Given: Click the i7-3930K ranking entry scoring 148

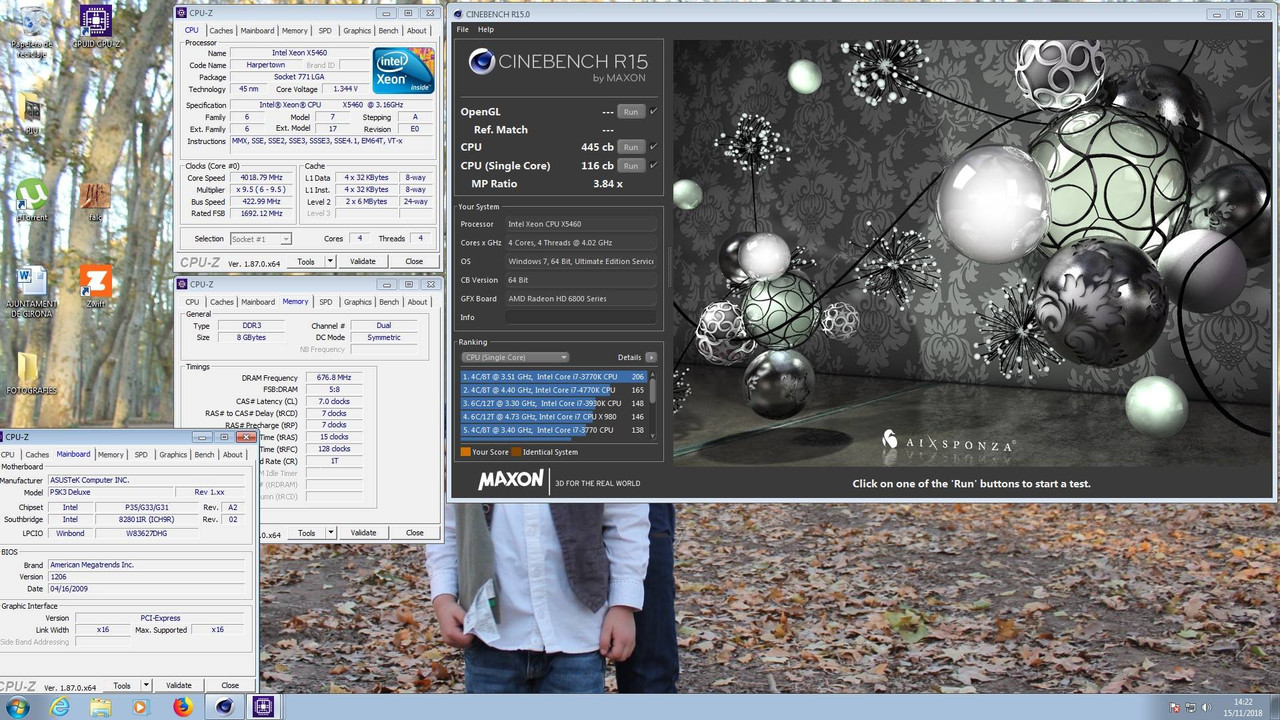Looking at the screenshot, I should (x=554, y=403).
